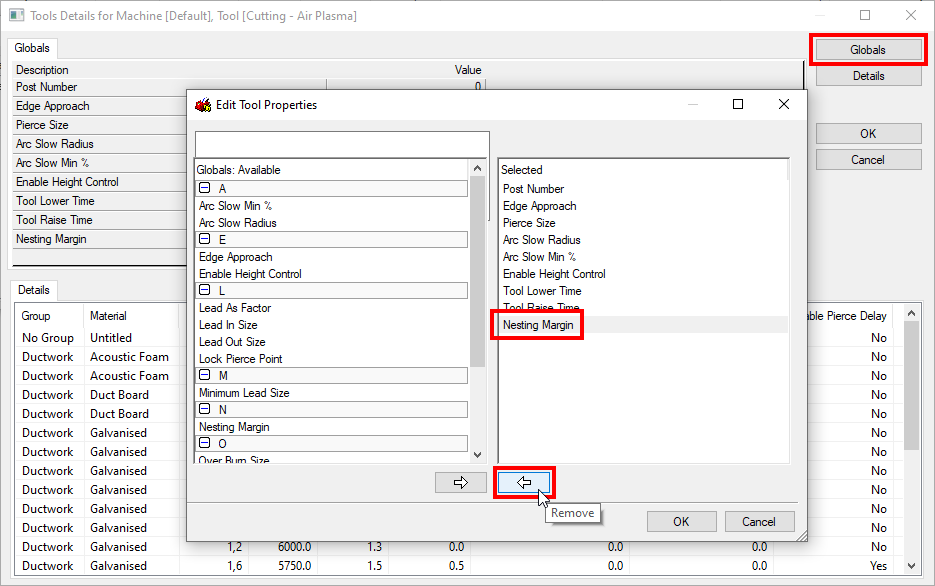This screenshot has width=935, height=586.
Task: Click the Details button on the right
Action: pos(868,75)
